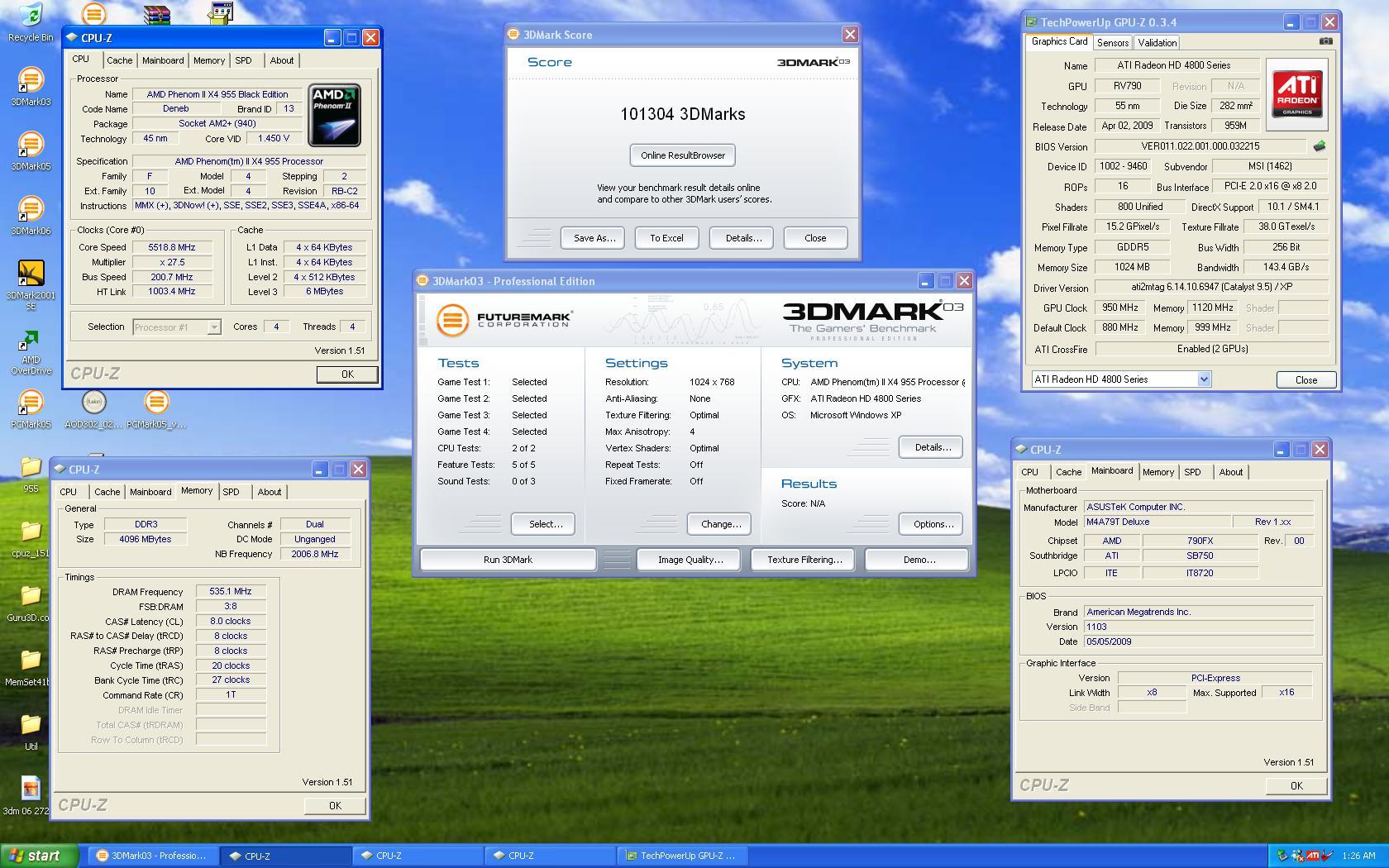Click the GPU Clock 950 MHz value
Screen dimensions: 1389x868
tap(1119, 308)
